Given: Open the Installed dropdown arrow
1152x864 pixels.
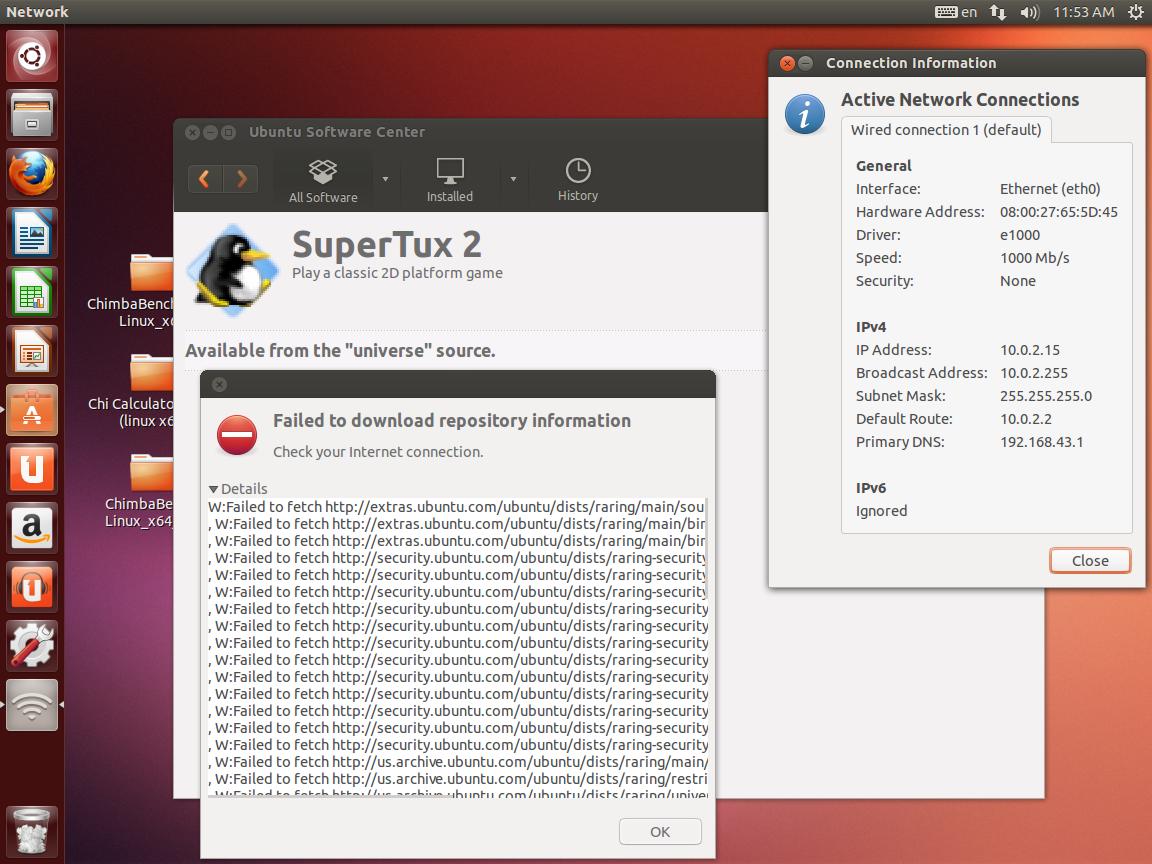Looking at the screenshot, I should (513, 180).
